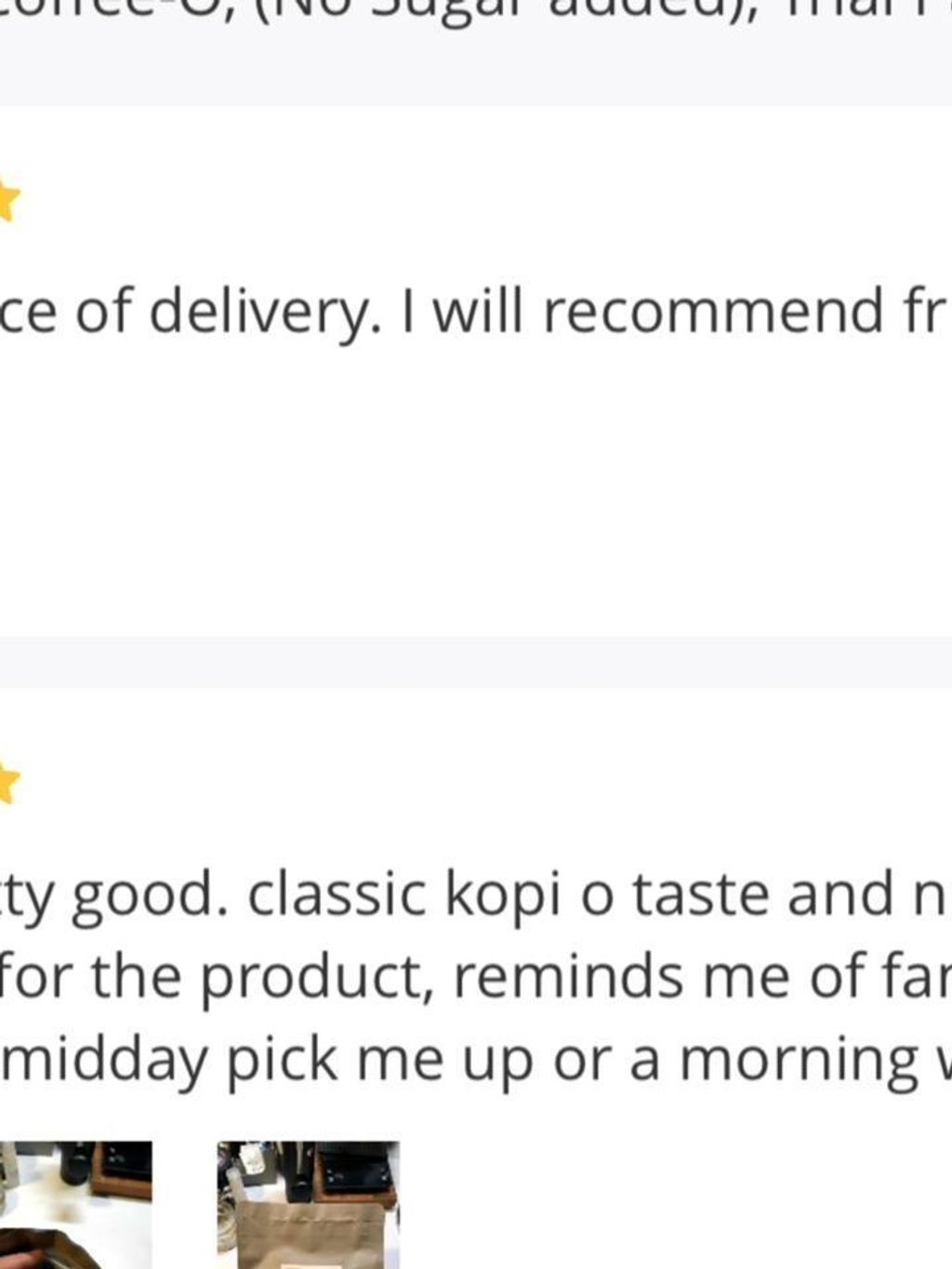The image size is (952, 1269).
Task: Click the word 'morning' in the last review line
Action: point(799,1060)
